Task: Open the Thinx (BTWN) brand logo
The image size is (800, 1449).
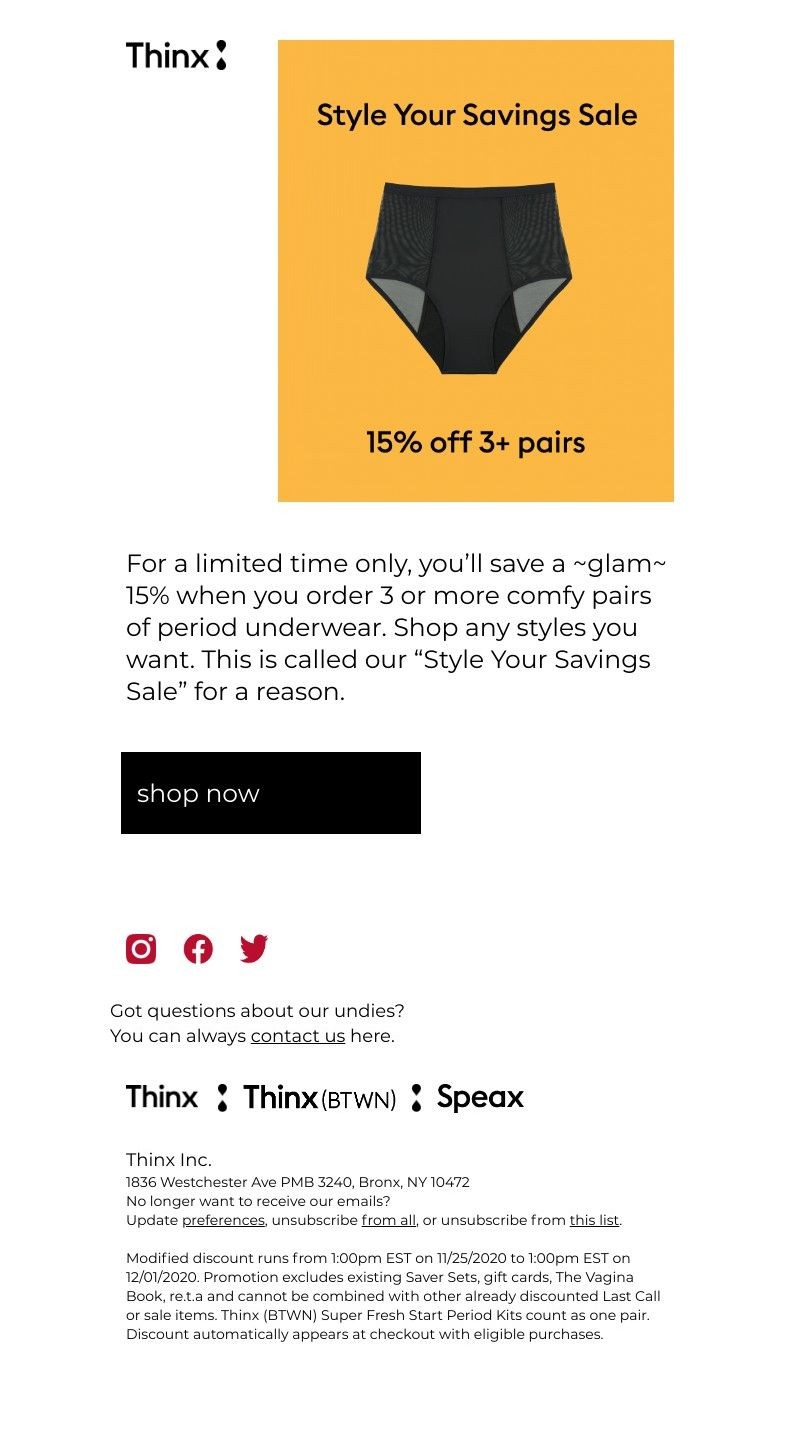Action: [320, 1098]
